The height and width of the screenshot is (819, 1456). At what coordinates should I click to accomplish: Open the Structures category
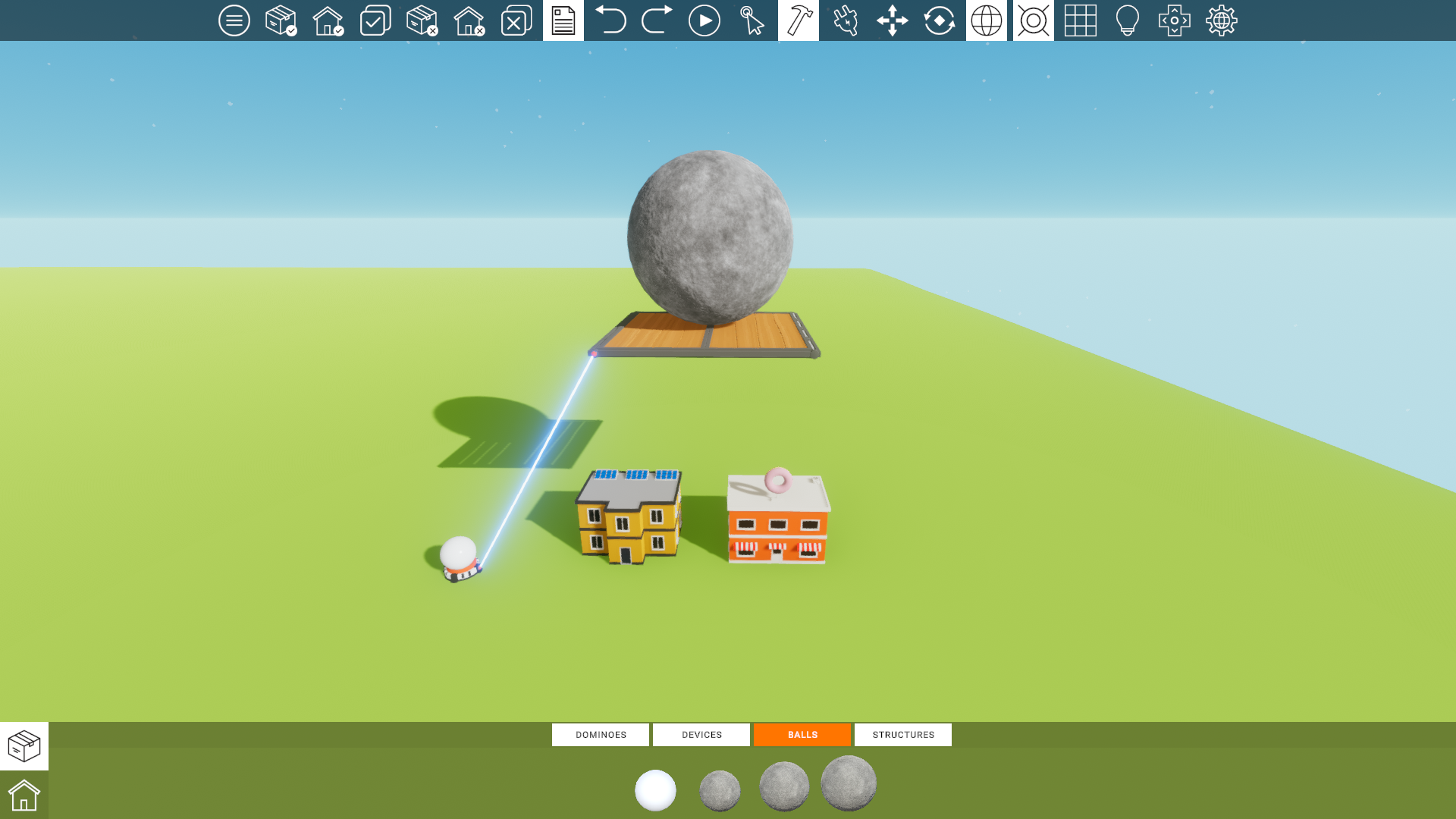(903, 735)
